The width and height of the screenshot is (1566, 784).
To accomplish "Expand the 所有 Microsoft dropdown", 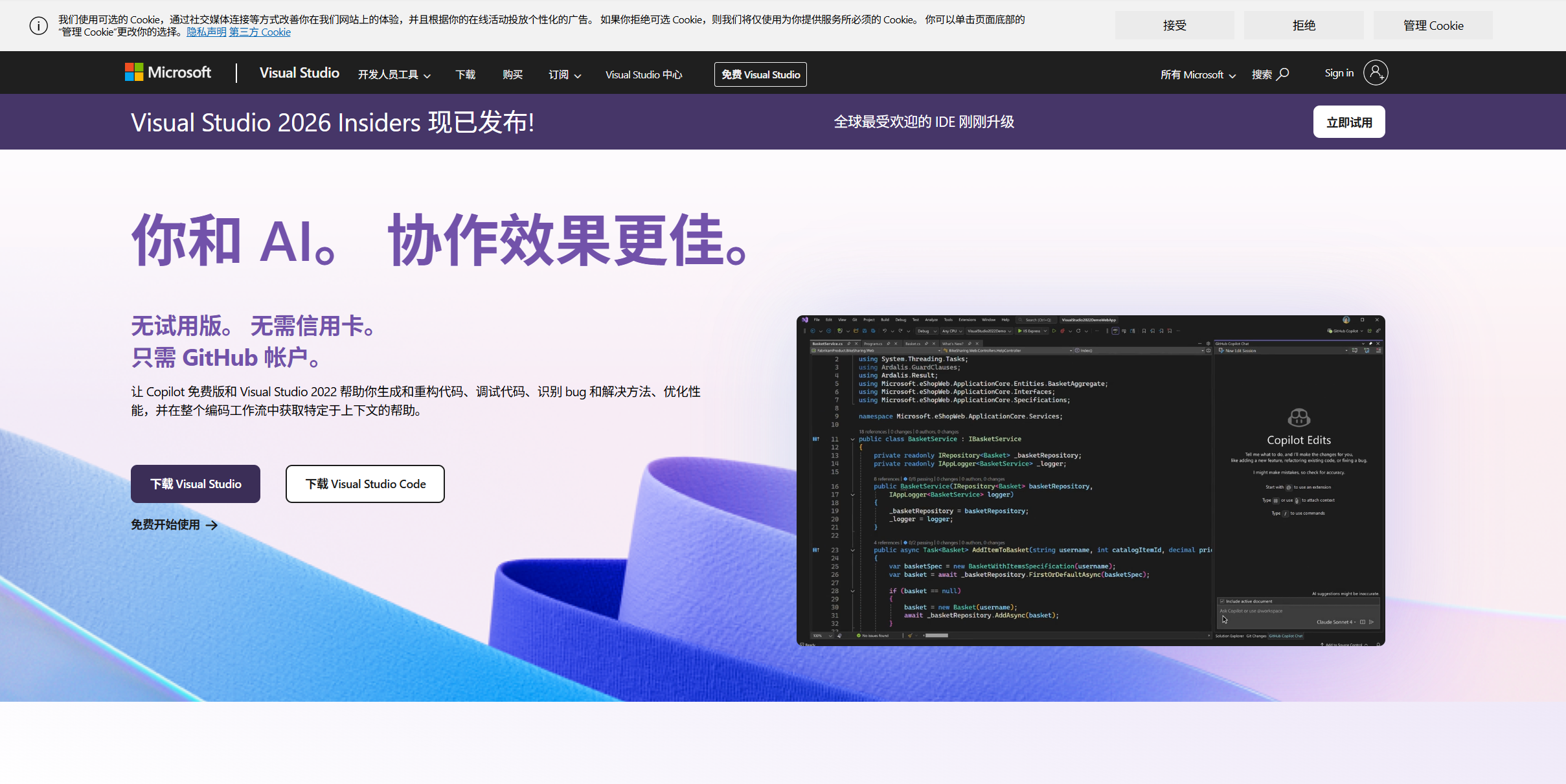I will pos(1197,74).
